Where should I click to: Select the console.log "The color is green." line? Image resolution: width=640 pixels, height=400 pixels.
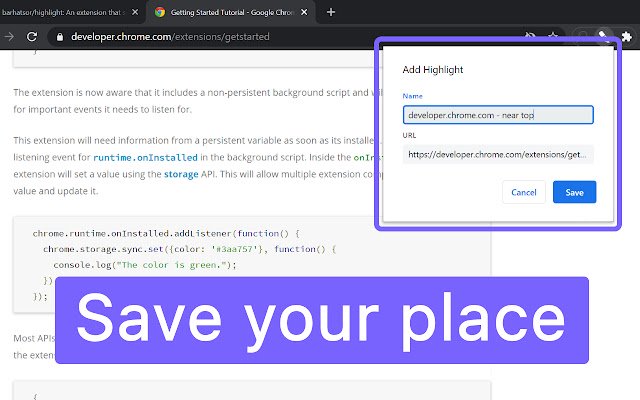coord(145,265)
